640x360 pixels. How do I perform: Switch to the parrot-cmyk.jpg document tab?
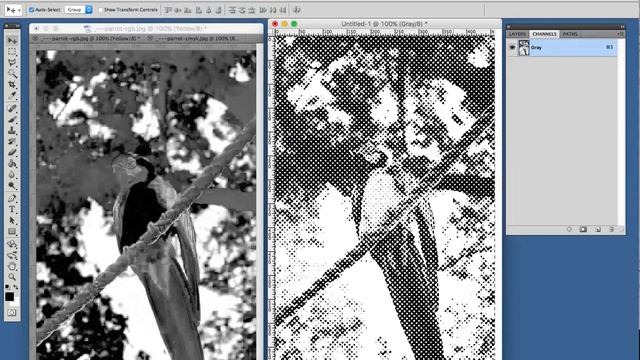[x=195, y=38]
